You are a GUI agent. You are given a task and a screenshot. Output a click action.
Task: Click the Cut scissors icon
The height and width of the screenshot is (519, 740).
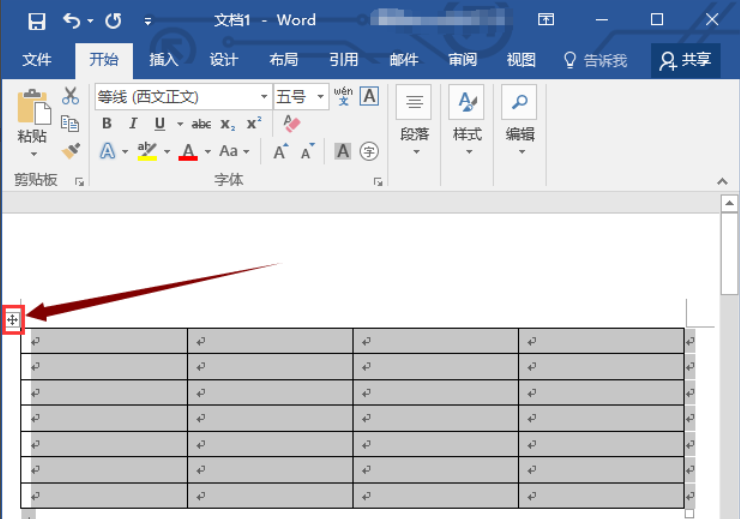tap(70, 96)
